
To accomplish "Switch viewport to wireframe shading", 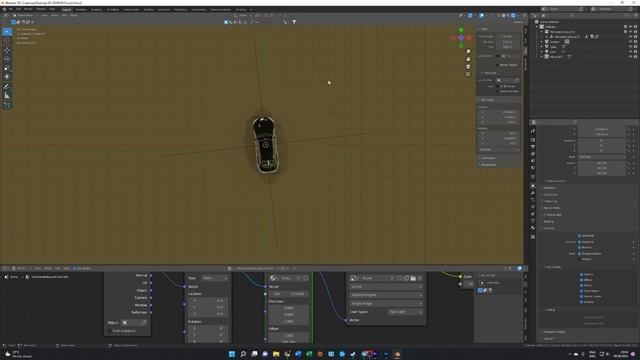I will click(499, 16).
